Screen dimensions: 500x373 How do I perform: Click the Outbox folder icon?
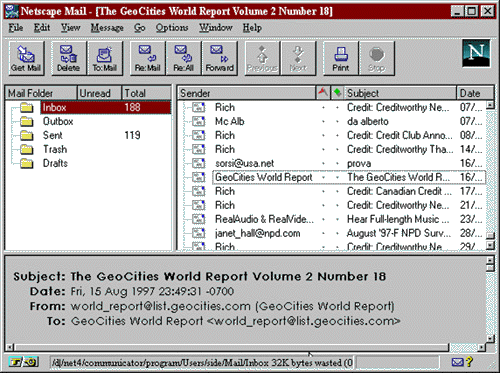click(x=27, y=121)
